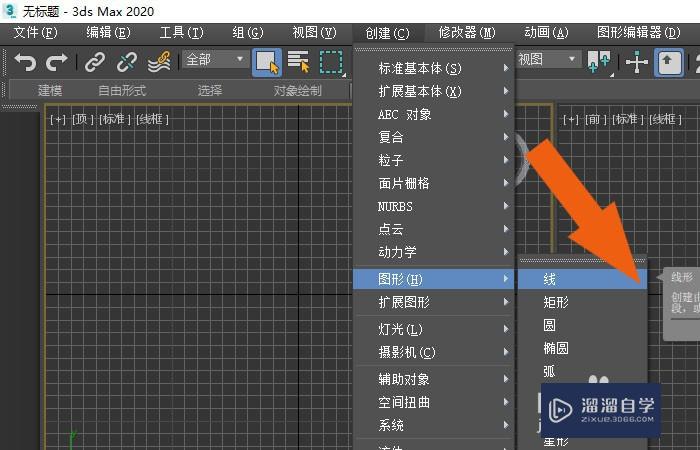Choose 矩形 from the shapes submenu

[582, 302]
